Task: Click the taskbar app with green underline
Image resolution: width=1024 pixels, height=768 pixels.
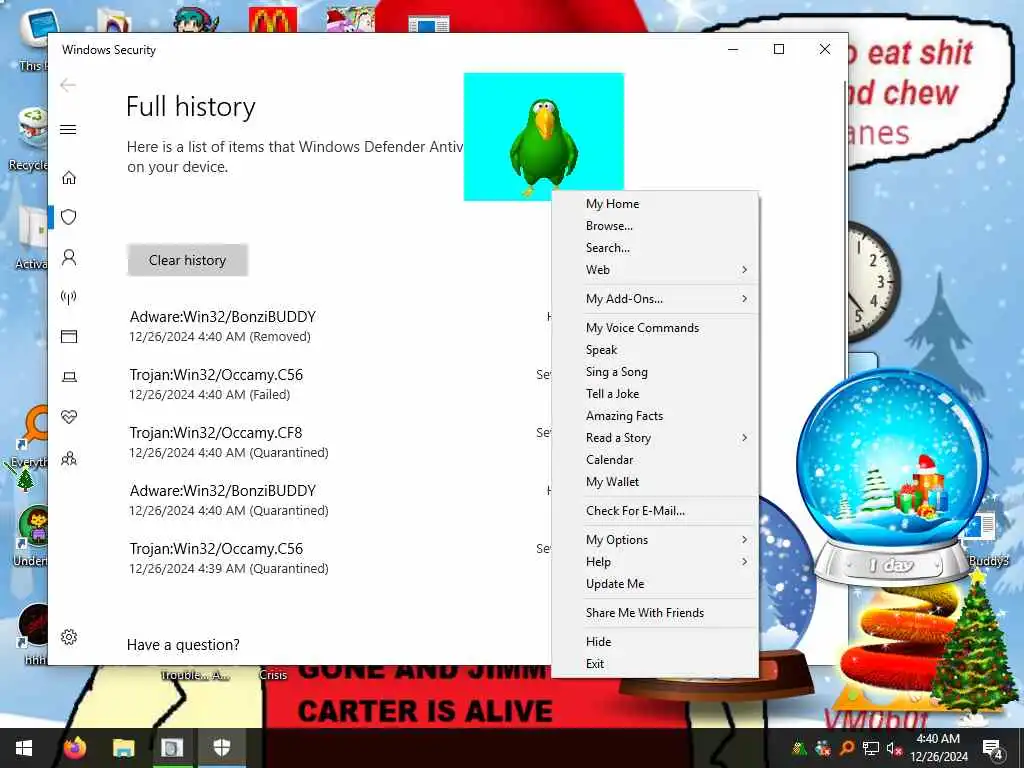Action: pyautogui.click(x=172, y=748)
